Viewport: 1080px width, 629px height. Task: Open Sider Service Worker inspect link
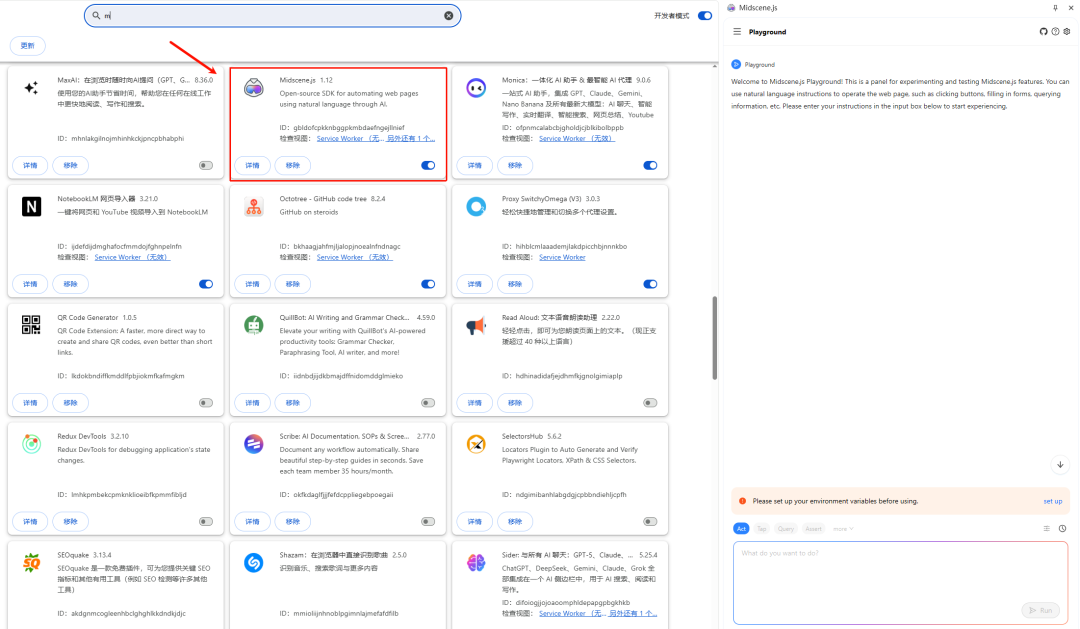tap(572, 613)
